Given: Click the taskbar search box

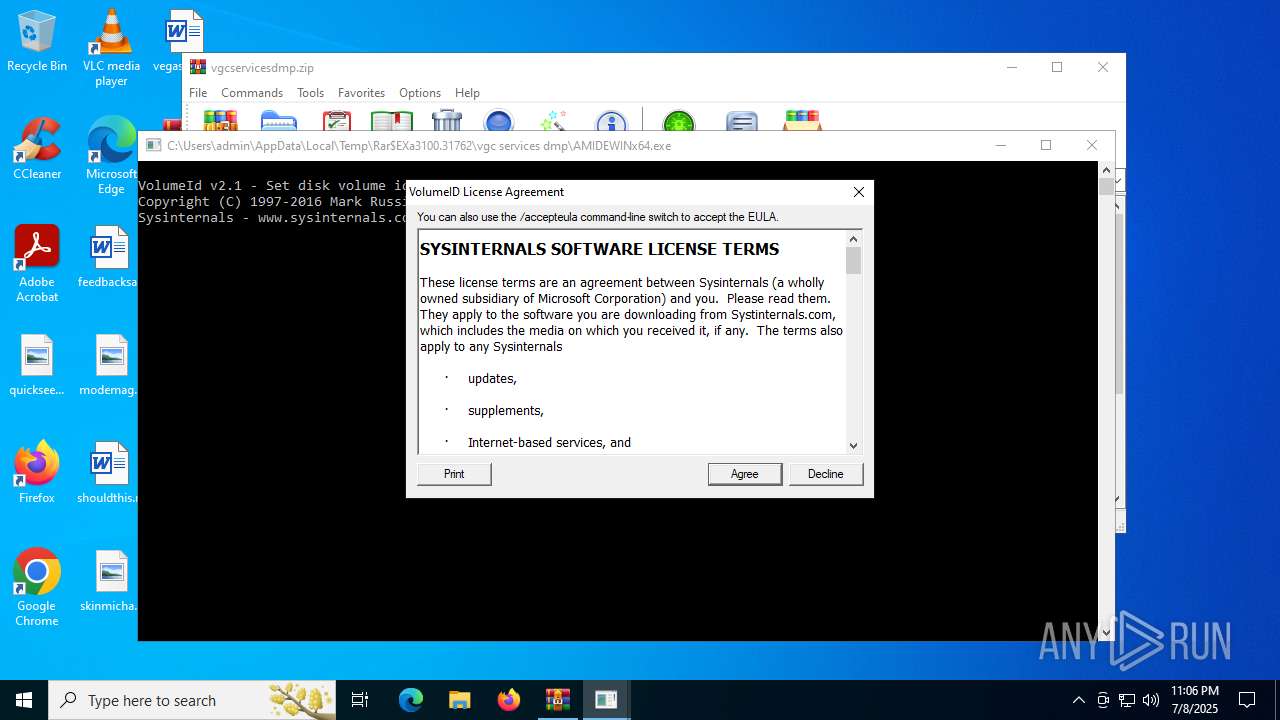Looking at the screenshot, I should [193, 700].
